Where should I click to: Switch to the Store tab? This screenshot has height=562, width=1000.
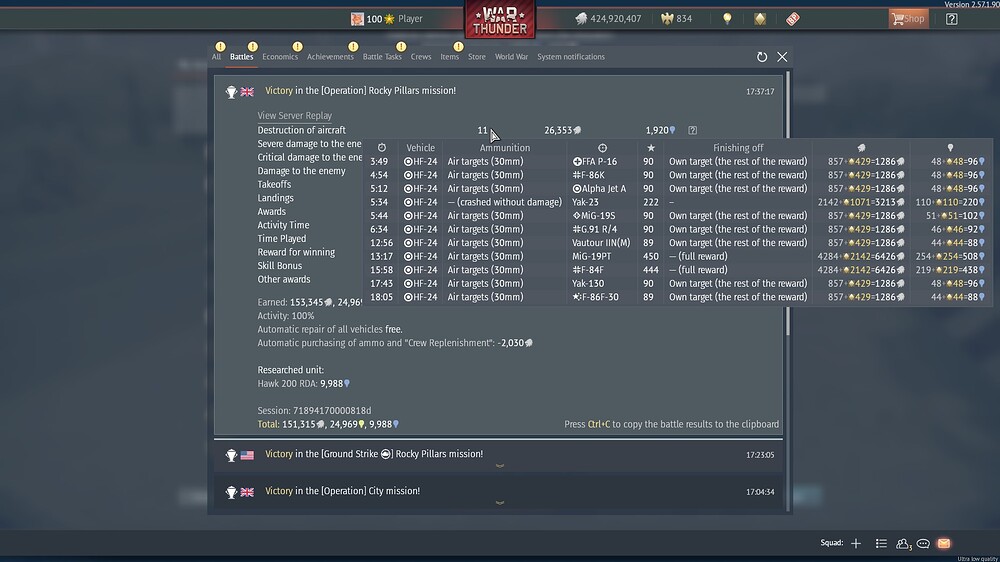click(476, 57)
